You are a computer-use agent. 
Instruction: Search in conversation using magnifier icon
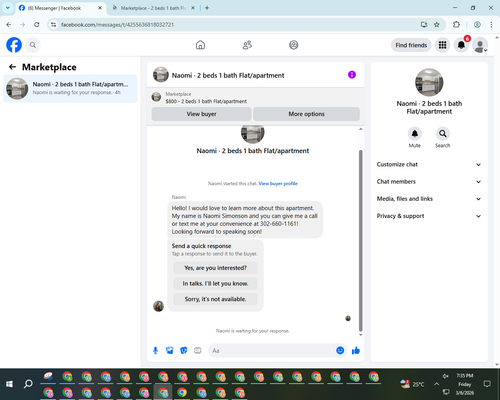click(443, 134)
